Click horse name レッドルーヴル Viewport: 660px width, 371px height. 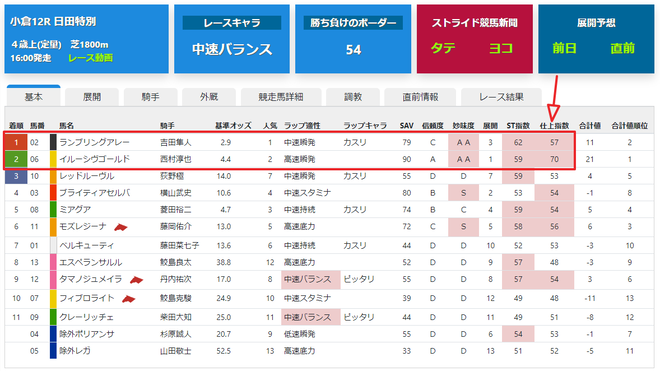[x=87, y=176]
